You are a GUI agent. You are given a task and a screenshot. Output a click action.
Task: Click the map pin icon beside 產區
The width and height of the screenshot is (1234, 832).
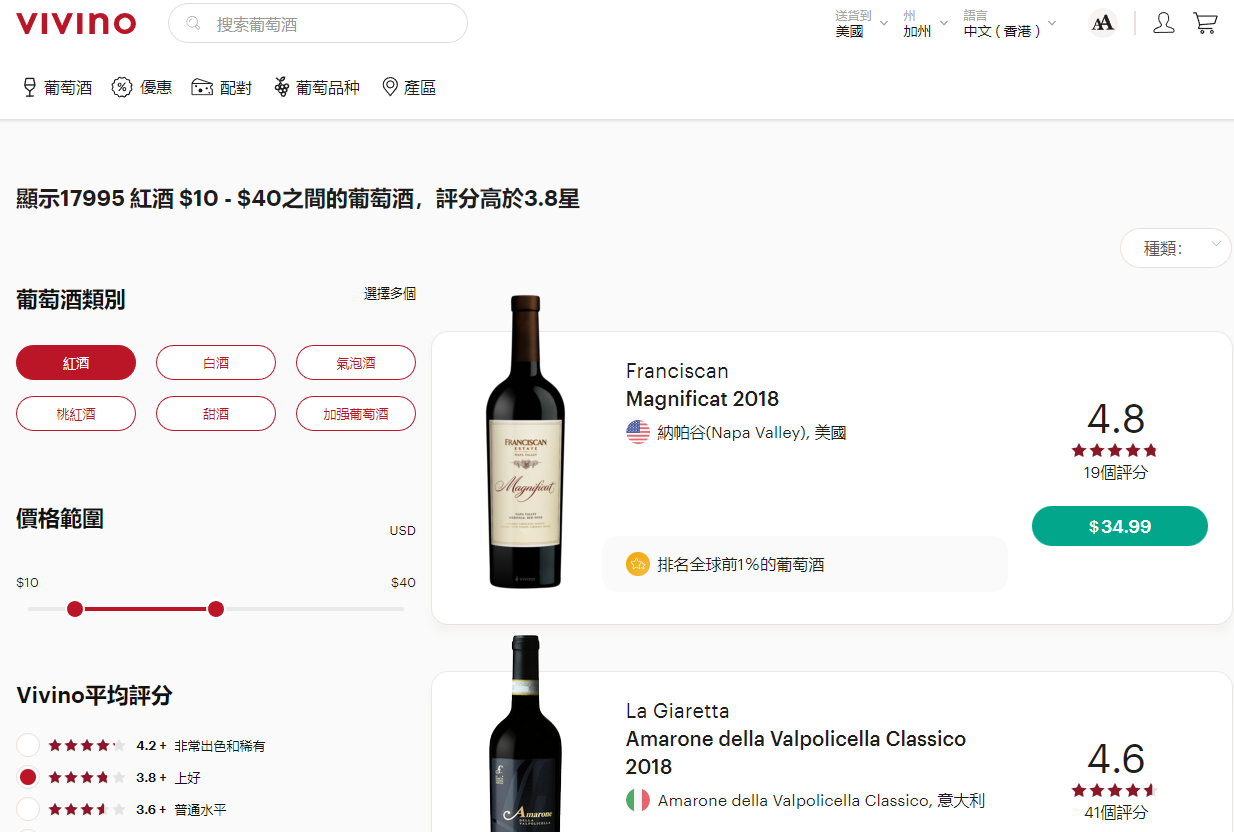(x=391, y=87)
